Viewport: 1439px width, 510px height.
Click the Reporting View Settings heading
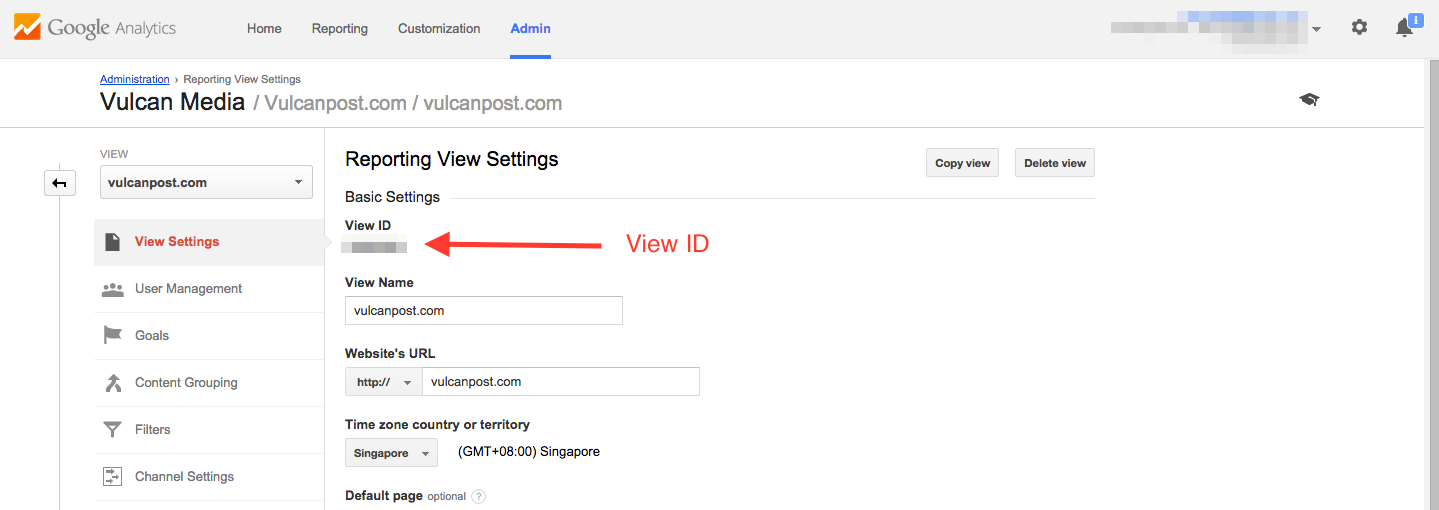pos(452,159)
